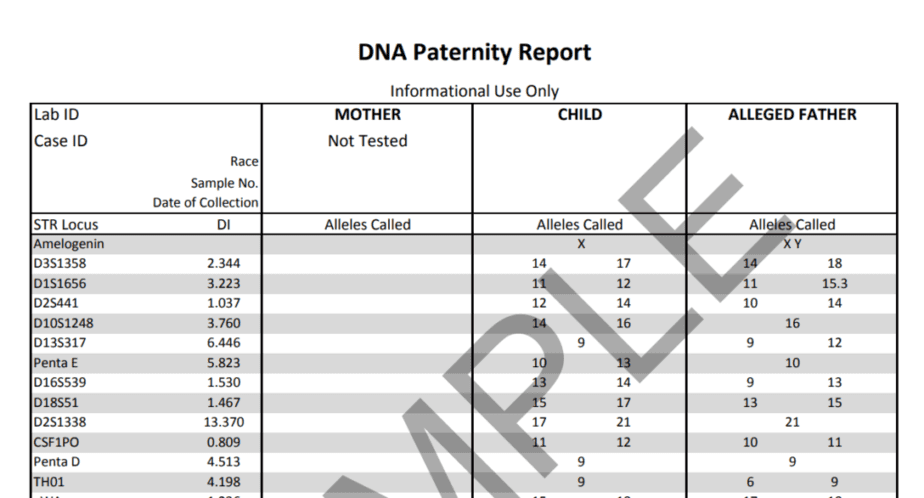
Task: Select the Case ID label
Action: (x=61, y=141)
